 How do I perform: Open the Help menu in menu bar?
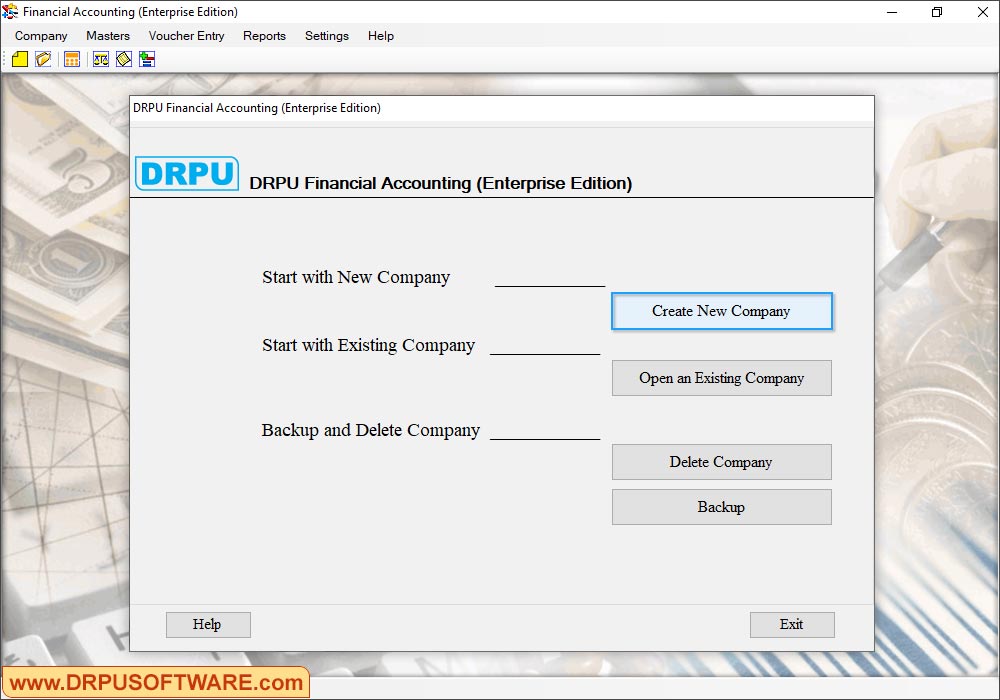click(x=381, y=36)
